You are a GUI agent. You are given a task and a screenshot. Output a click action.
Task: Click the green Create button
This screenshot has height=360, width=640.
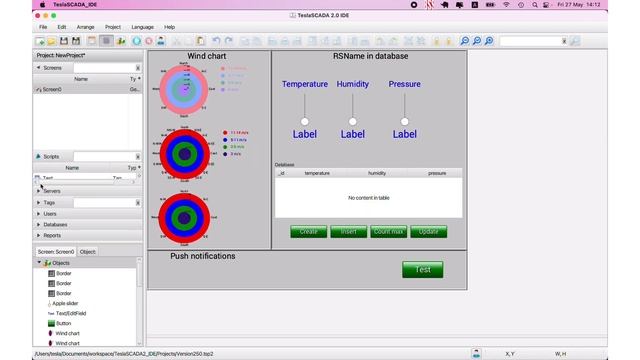coord(309,231)
